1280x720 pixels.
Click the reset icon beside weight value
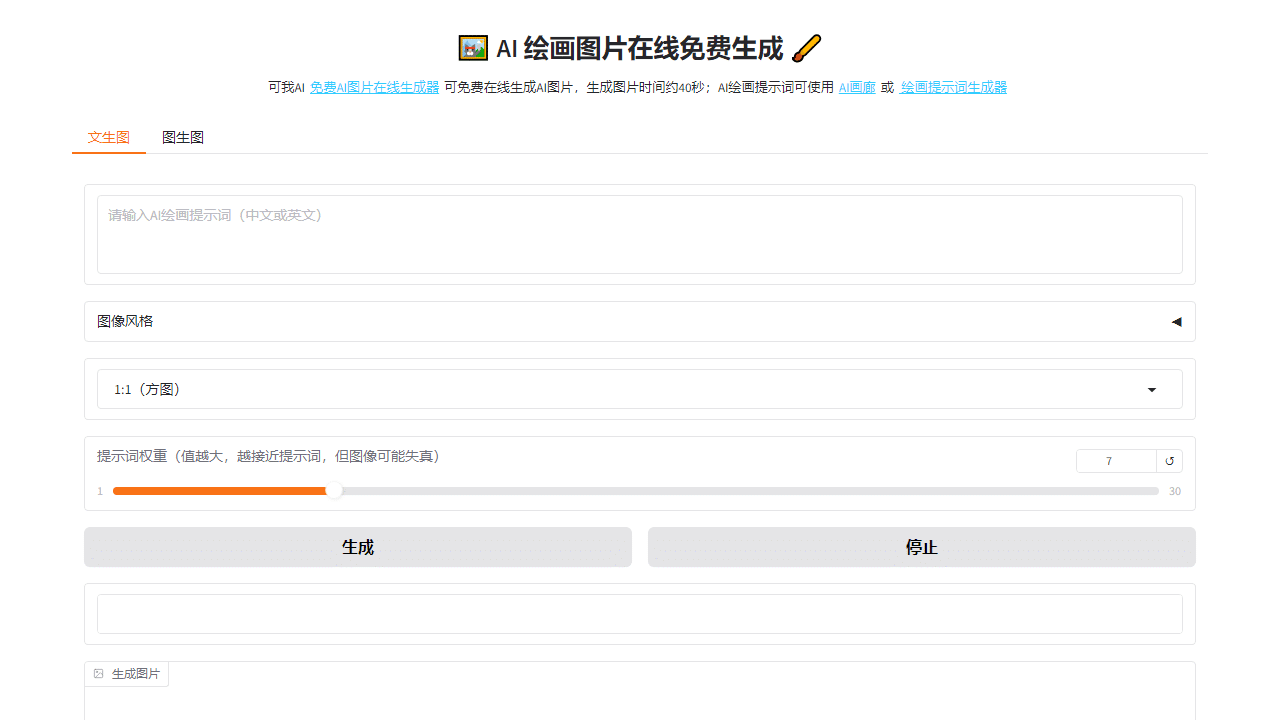click(1170, 461)
